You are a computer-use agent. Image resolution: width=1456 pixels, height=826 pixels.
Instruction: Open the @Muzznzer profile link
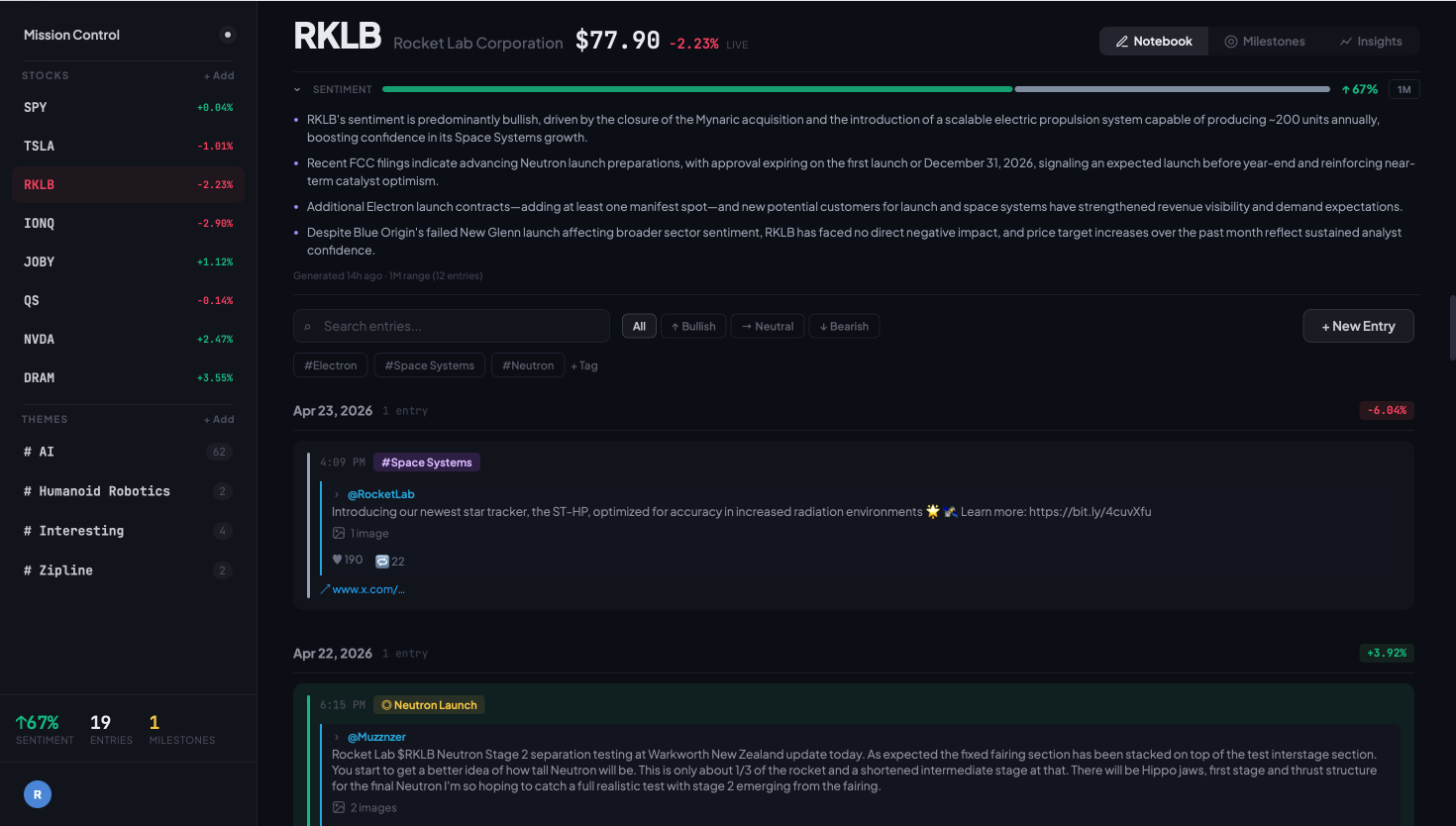[x=376, y=737]
